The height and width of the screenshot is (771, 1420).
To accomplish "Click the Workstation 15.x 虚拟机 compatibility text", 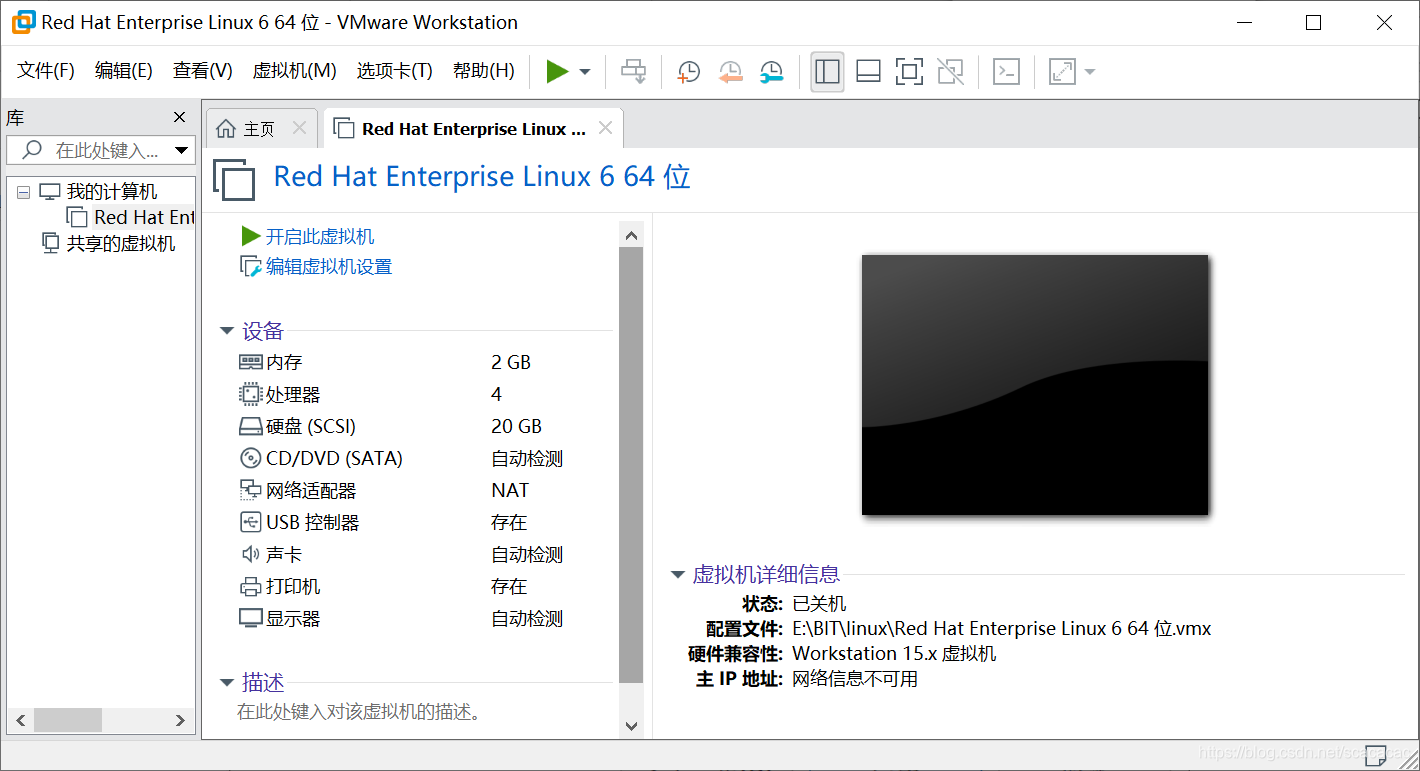I will pyautogui.click(x=894, y=654).
